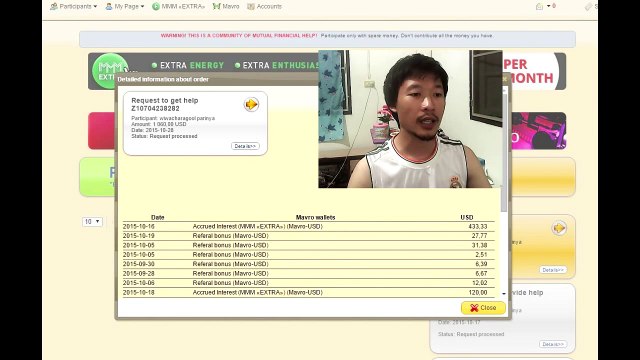Click the My Page user icon
This screenshot has width=640, height=360.
coord(109,7)
